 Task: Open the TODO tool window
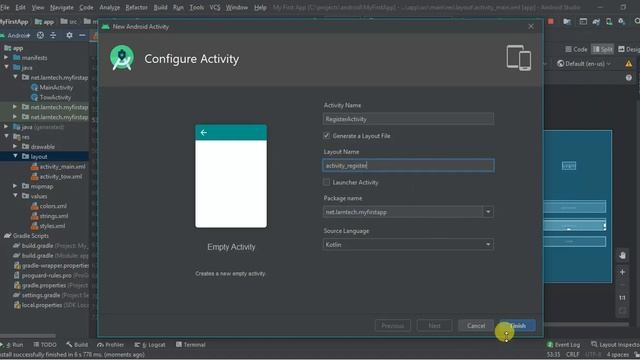[x=45, y=345]
